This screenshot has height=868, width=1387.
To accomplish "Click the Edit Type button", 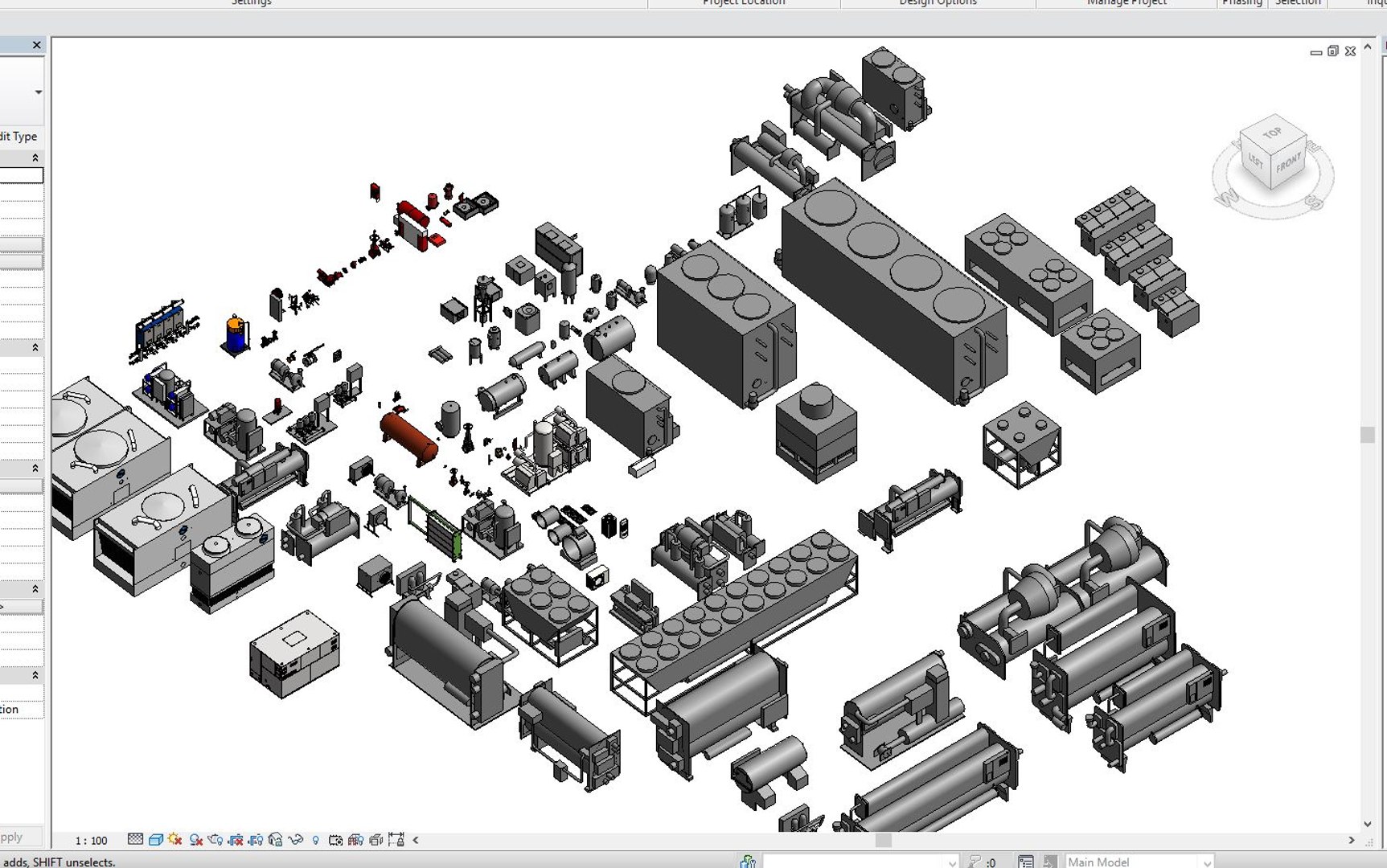I will [18, 137].
